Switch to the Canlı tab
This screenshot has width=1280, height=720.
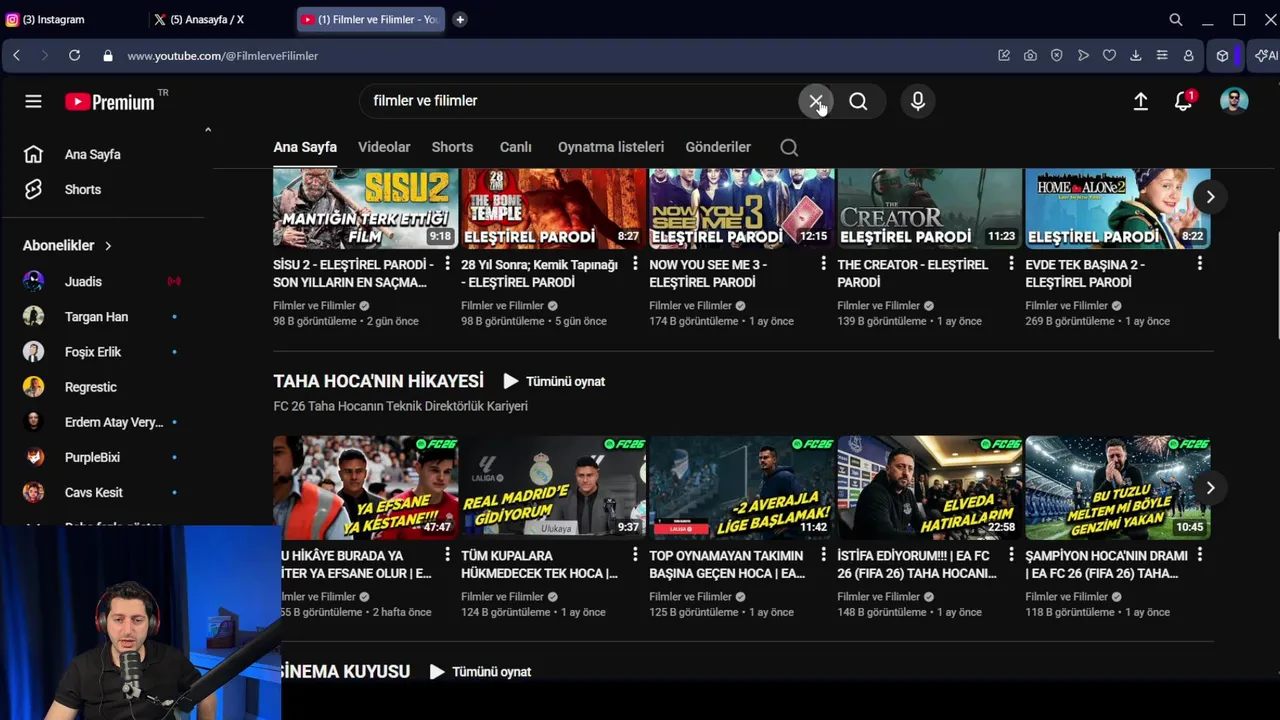pyautogui.click(x=515, y=147)
